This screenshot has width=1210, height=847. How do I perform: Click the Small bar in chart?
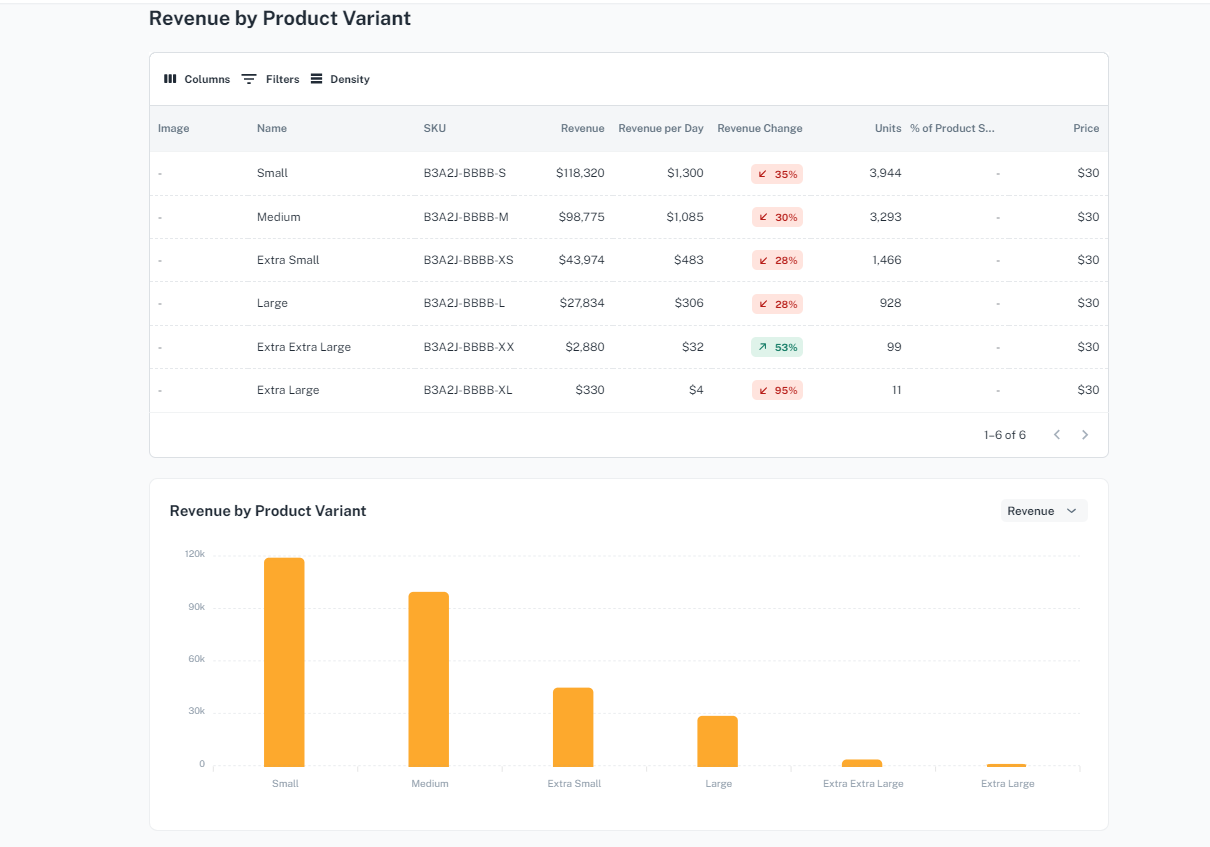coord(284,662)
